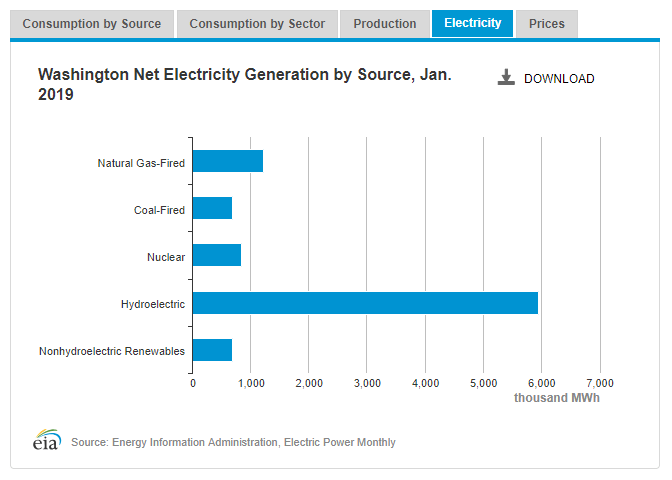Image resolution: width=672 pixels, height=480 pixels.
Task: Select the Production tab
Action: (385, 24)
